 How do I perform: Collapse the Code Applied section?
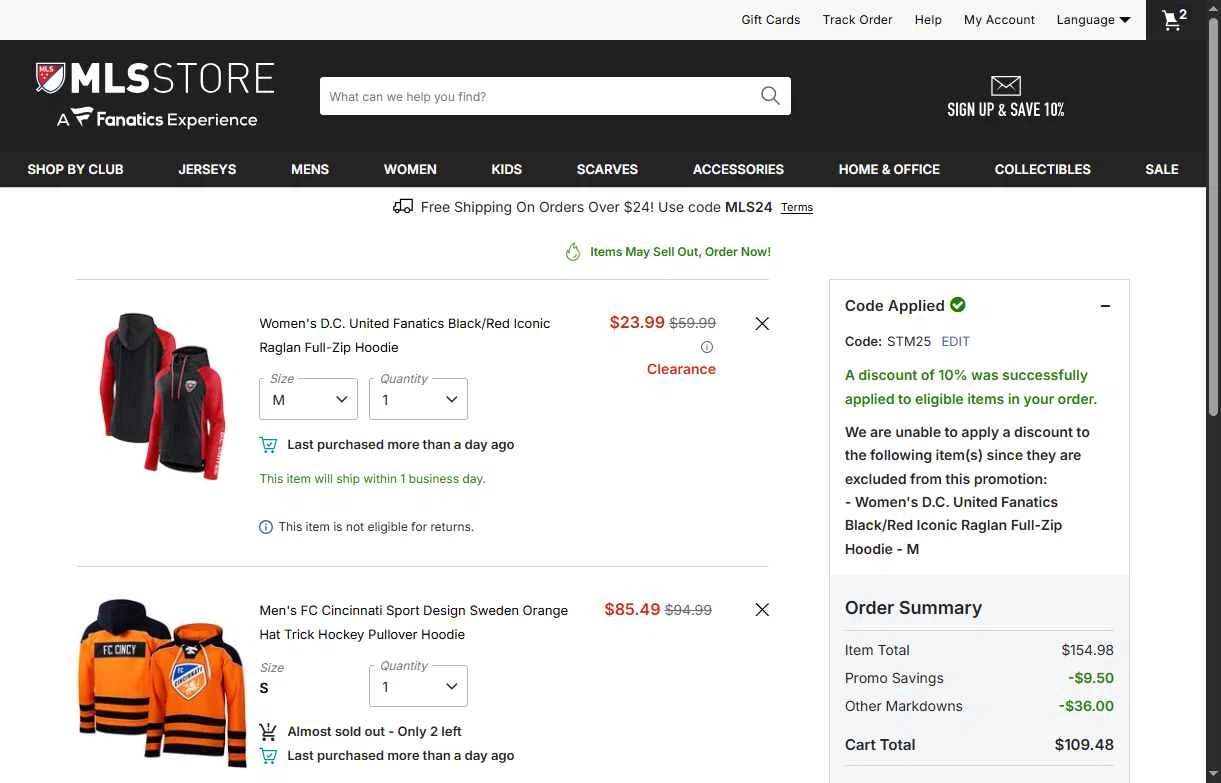point(1105,306)
